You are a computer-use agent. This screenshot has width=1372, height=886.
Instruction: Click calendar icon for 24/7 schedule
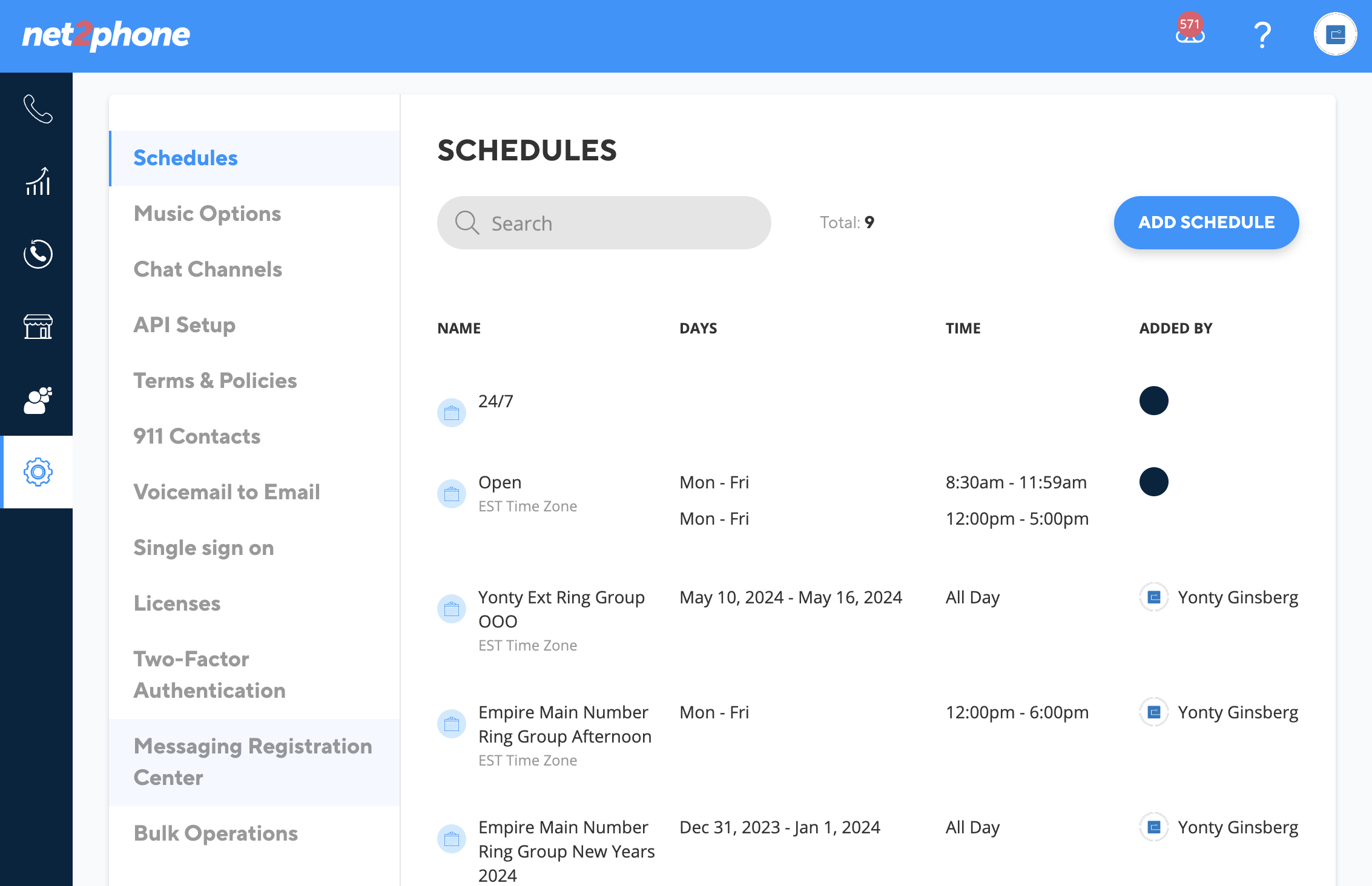click(452, 413)
